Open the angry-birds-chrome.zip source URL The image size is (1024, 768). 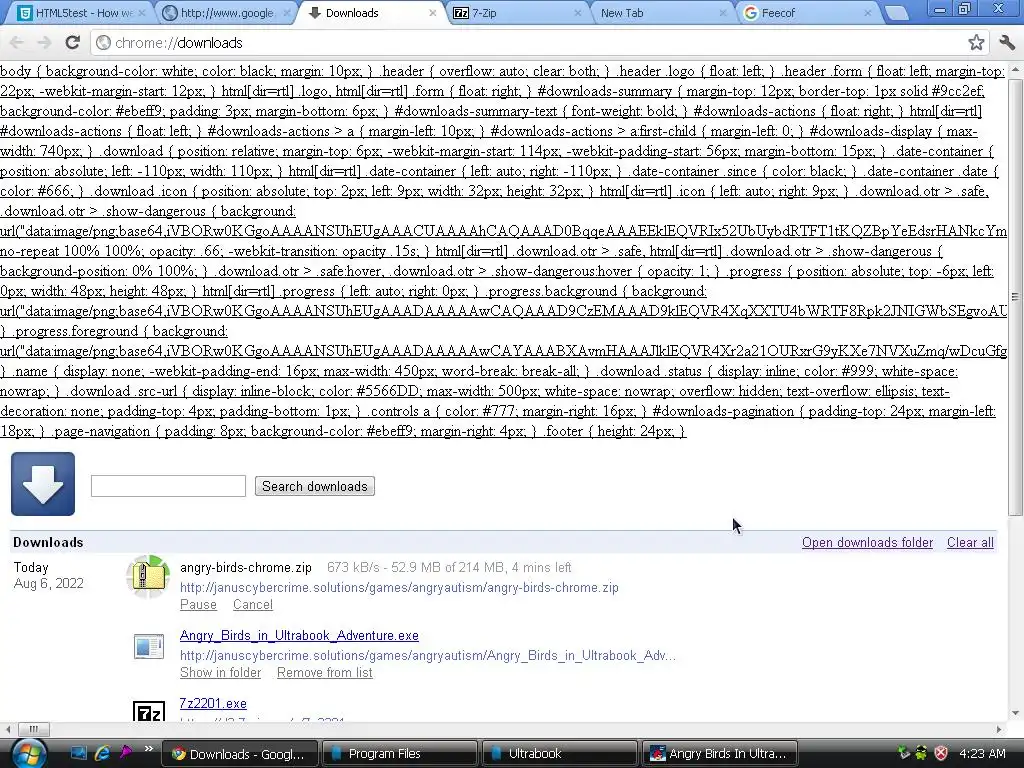399,588
